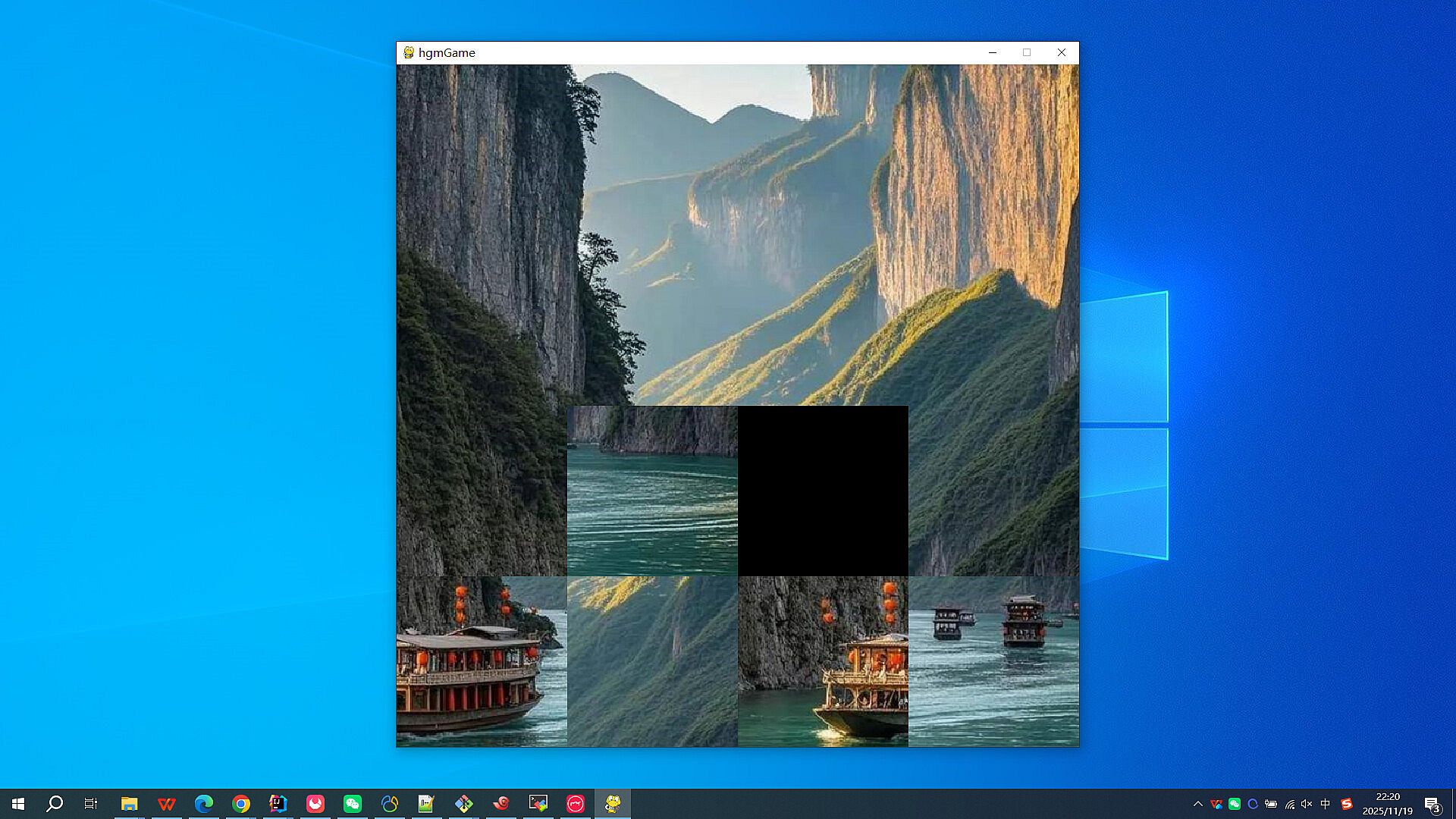
Task: Click the empty black puzzle slot
Action: [x=823, y=491]
